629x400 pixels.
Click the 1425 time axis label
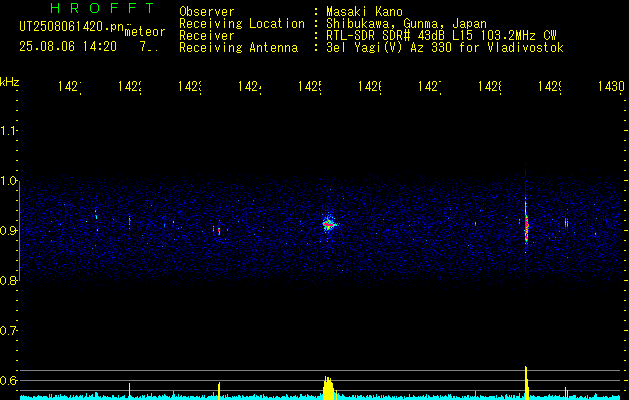310,87
